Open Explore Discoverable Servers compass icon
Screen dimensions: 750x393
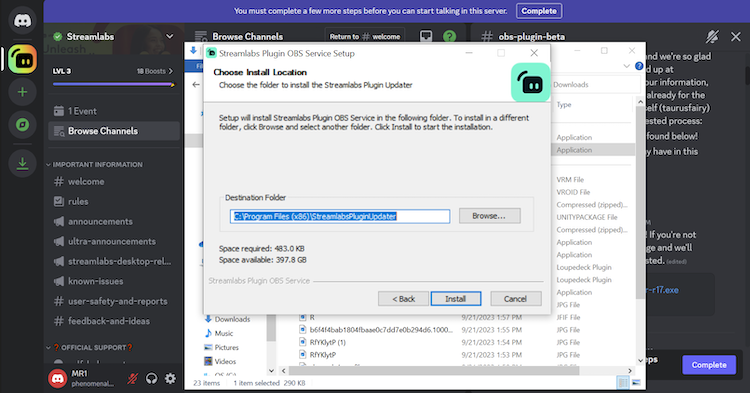[x=22, y=125]
